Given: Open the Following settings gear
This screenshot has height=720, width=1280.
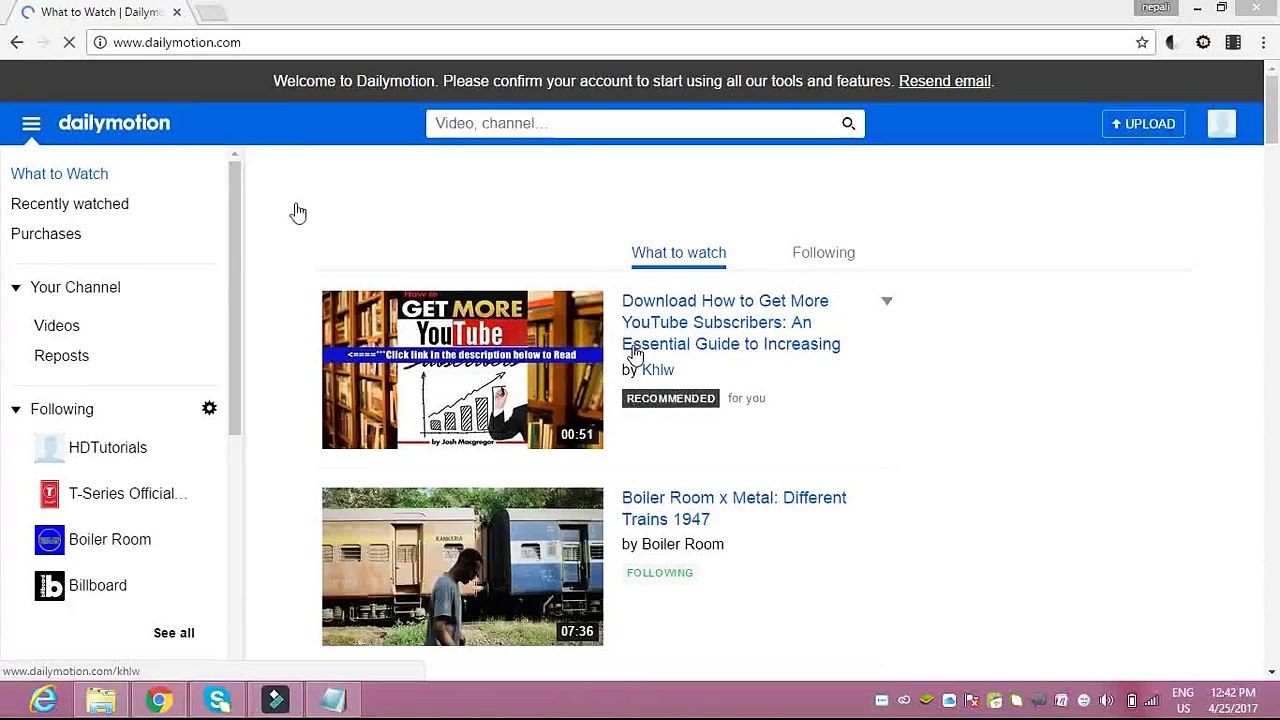Looking at the screenshot, I should 209,408.
